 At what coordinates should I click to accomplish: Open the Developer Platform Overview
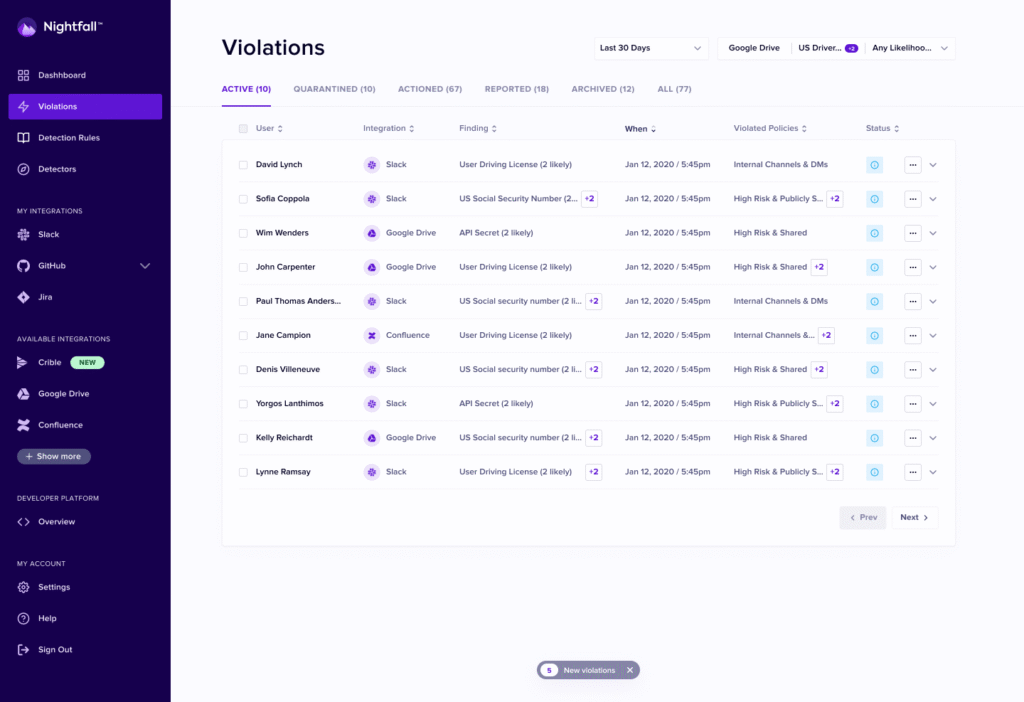(x=56, y=522)
